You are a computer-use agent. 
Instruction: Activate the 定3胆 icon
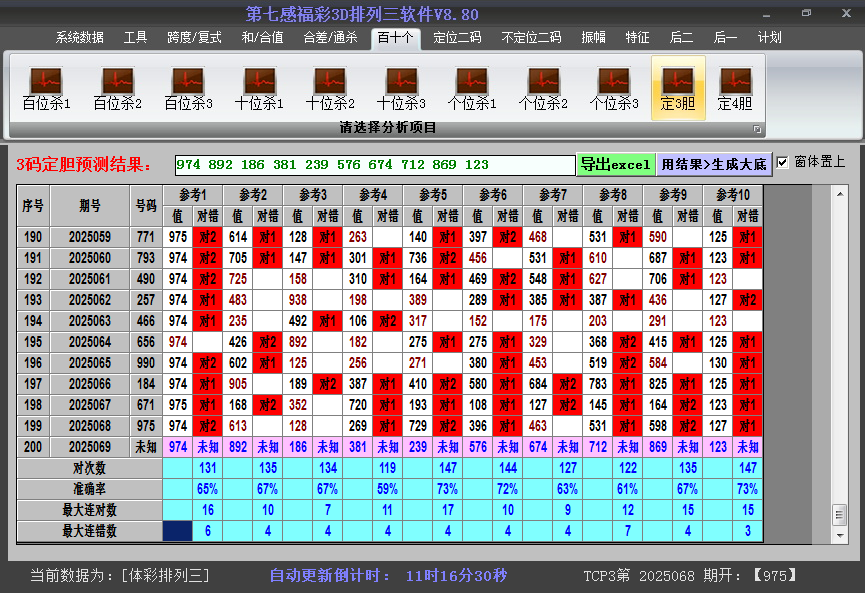[678, 88]
